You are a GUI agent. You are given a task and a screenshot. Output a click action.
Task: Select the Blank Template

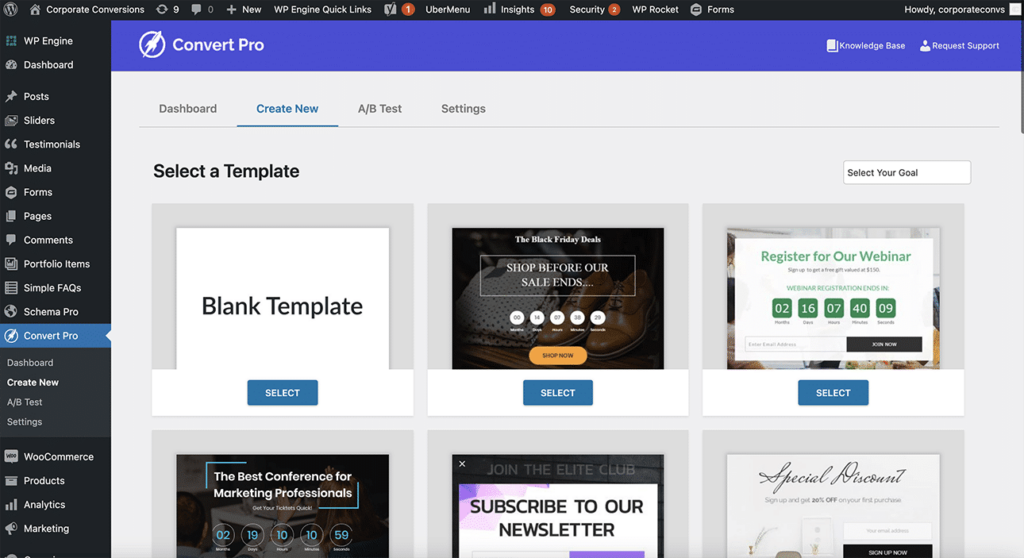click(282, 393)
